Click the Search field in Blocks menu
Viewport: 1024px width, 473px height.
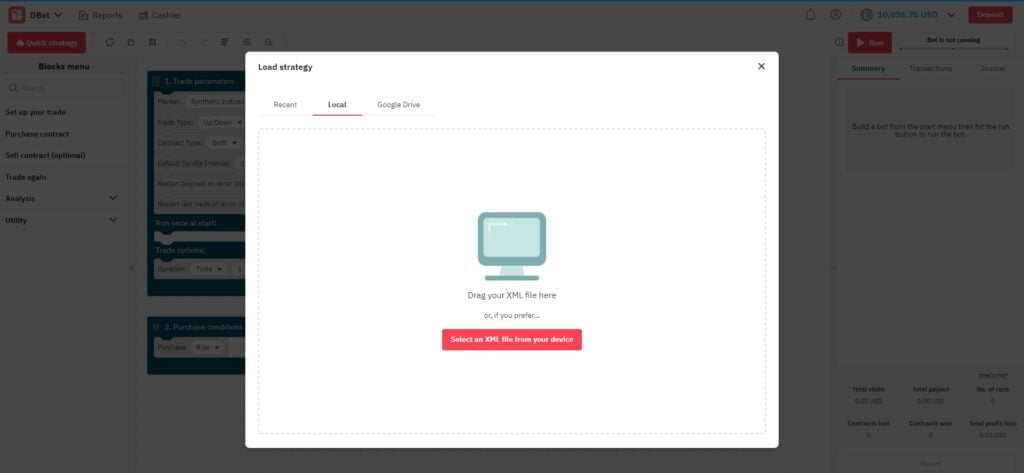coord(65,88)
